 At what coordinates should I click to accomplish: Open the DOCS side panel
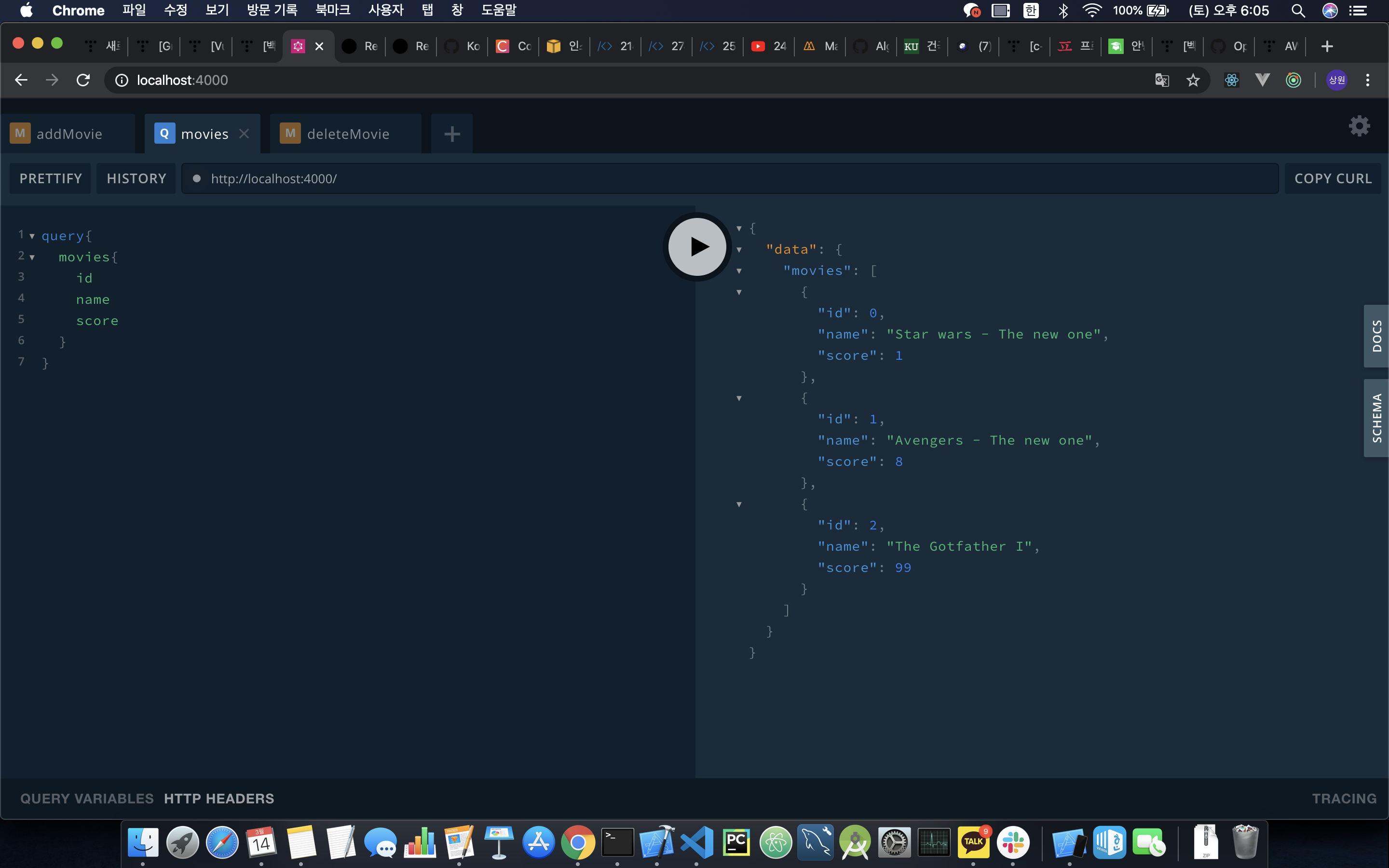(x=1376, y=336)
